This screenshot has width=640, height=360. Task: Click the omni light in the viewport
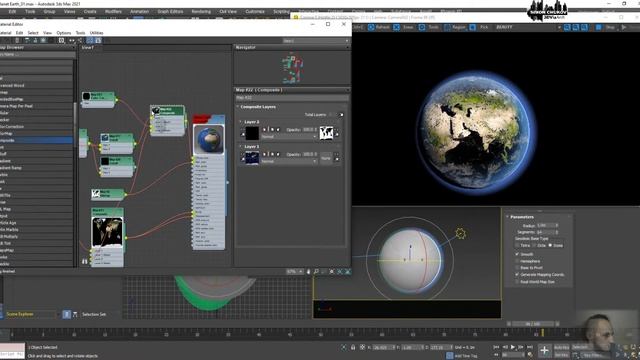[x=460, y=233]
